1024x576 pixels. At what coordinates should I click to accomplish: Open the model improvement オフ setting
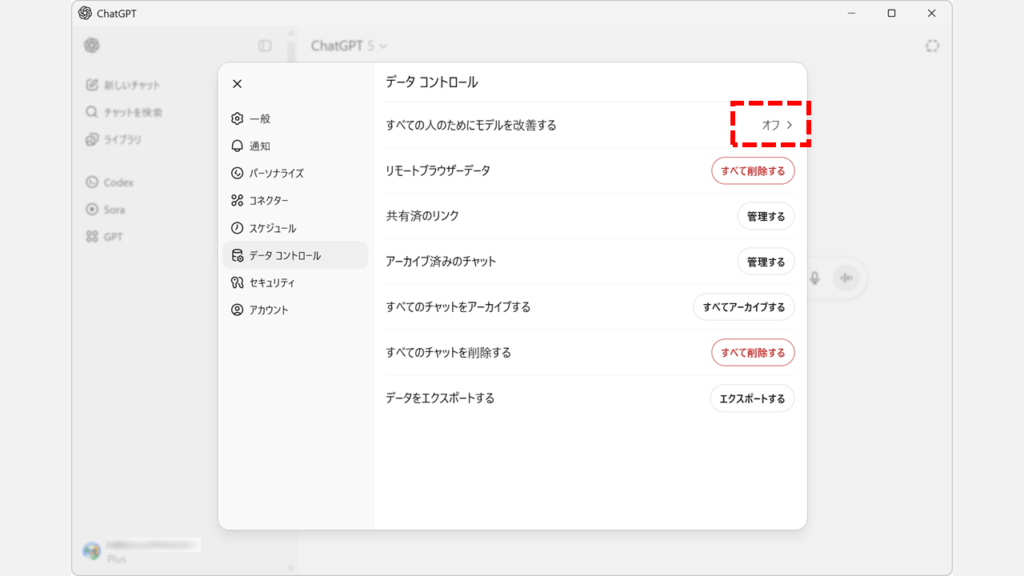[x=777, y=125]
